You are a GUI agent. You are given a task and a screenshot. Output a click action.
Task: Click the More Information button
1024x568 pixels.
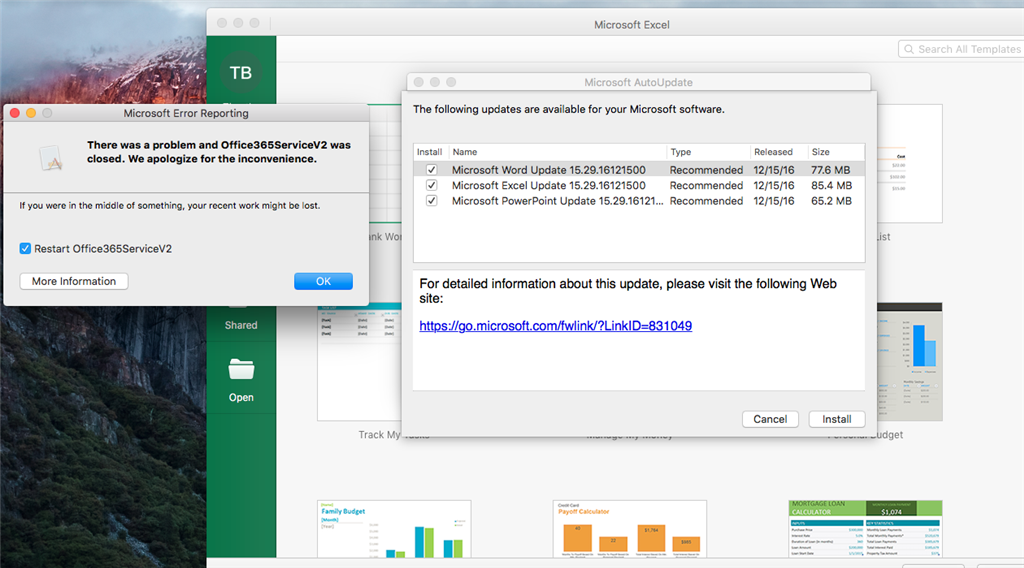(x=74, y=281)
